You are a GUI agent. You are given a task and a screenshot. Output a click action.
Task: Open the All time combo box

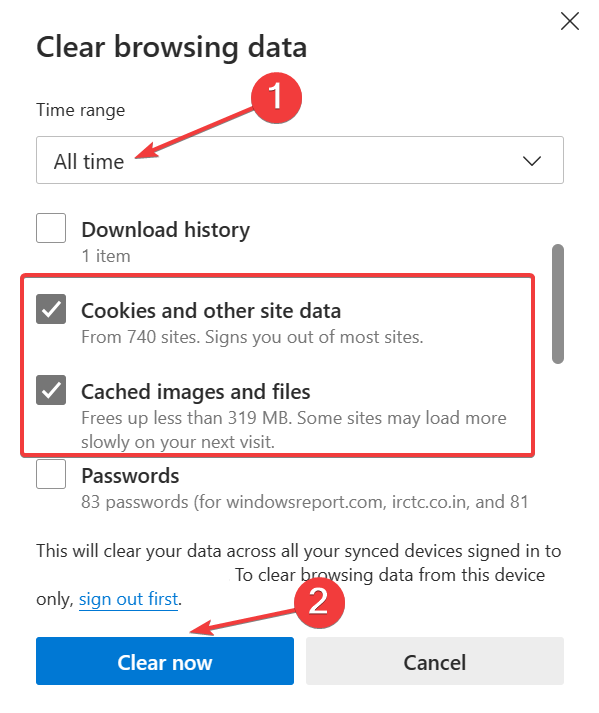click(x=300, y=160)
